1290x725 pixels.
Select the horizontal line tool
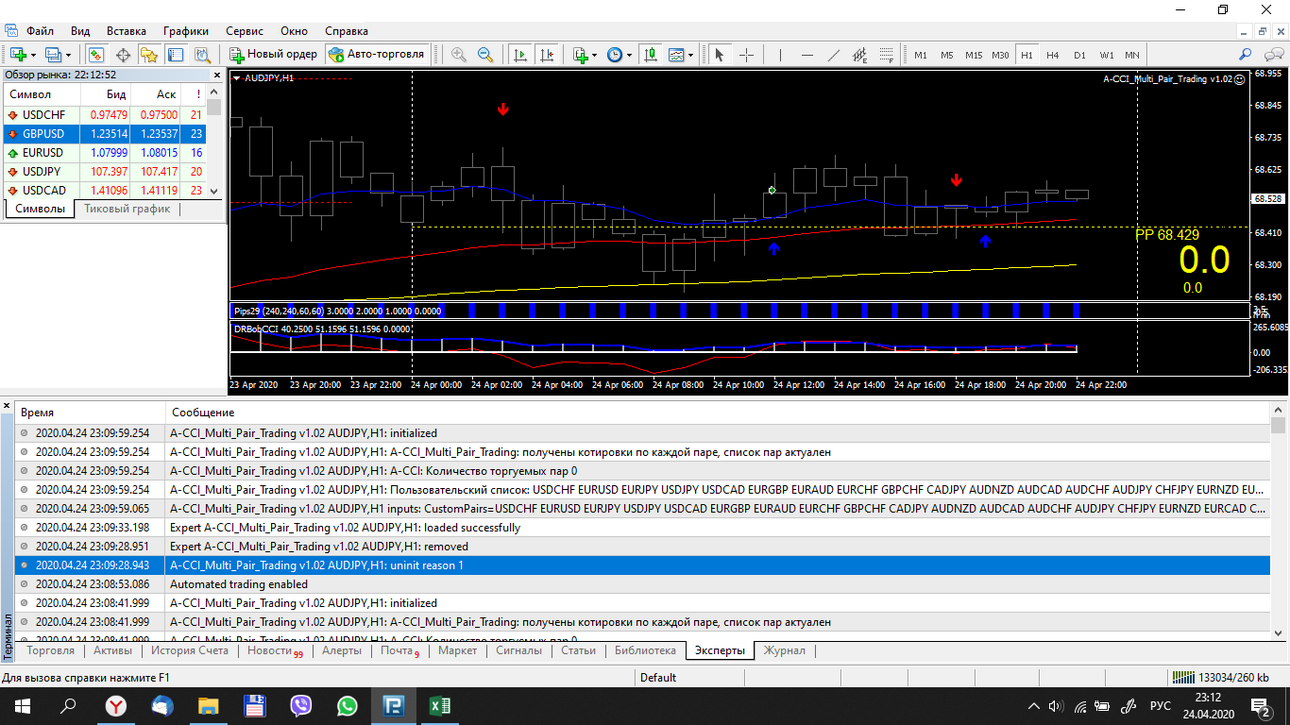[x=807, y=55]
